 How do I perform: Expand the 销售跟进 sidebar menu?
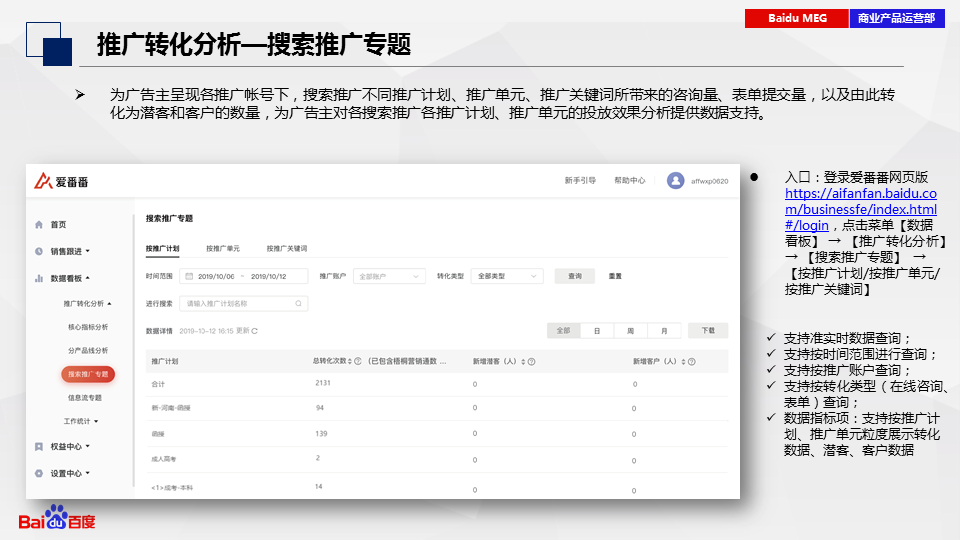(x=69, y=251)
